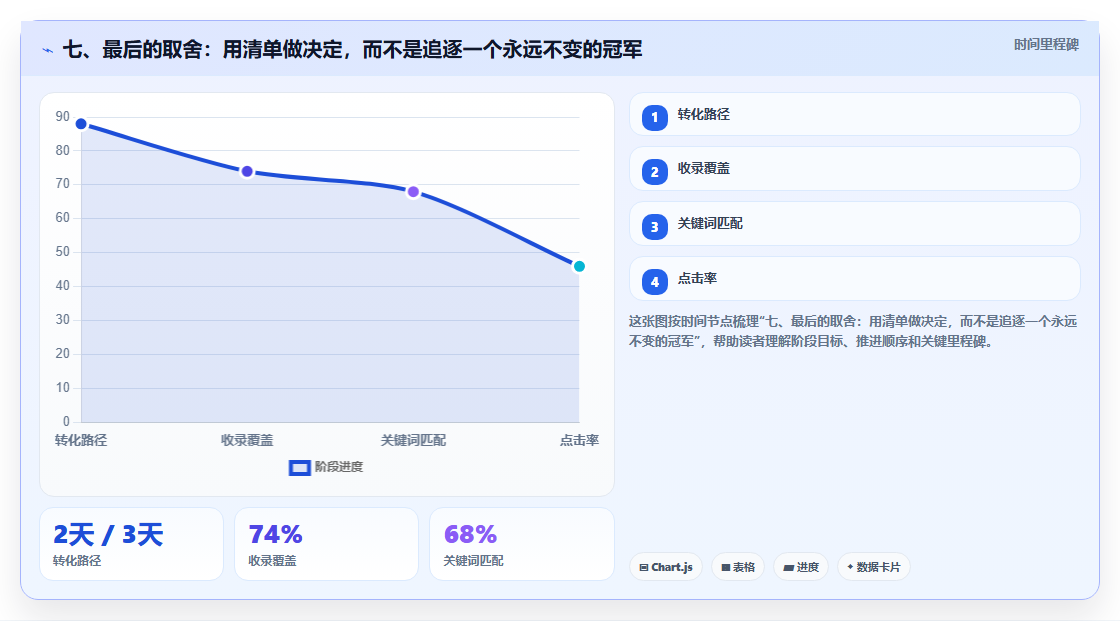Click the 数据卡片 tag label

[x=879, y=567]
